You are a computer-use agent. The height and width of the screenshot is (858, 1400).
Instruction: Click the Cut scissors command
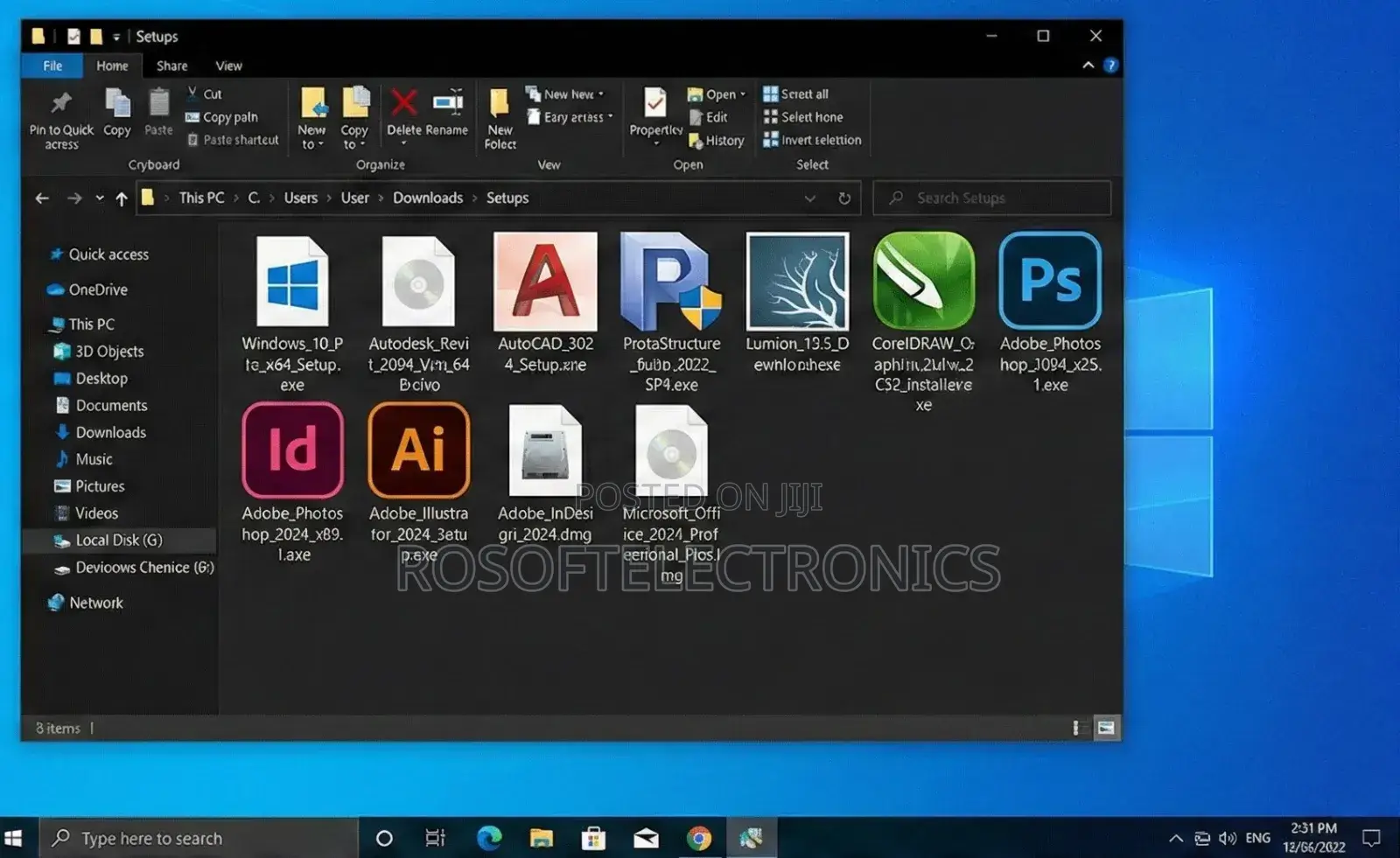pos(205,94)
